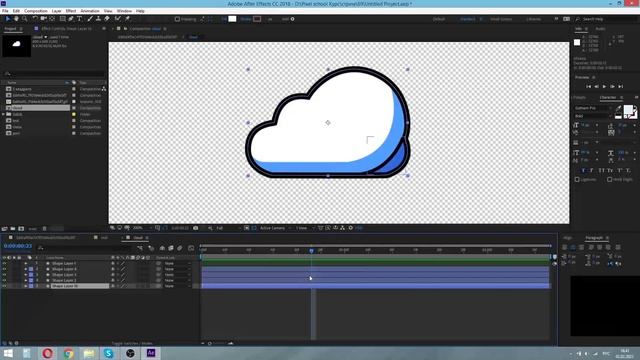Expand Shape Layer 10 properties
Viewport: 640px width, 360px height.
coord(26,286)
